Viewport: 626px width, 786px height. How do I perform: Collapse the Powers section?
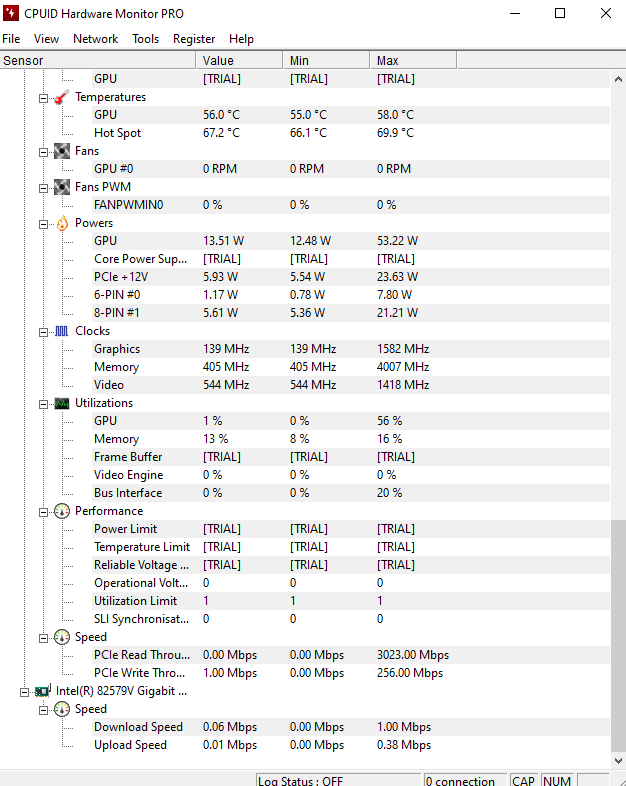(x=43, y=223)
